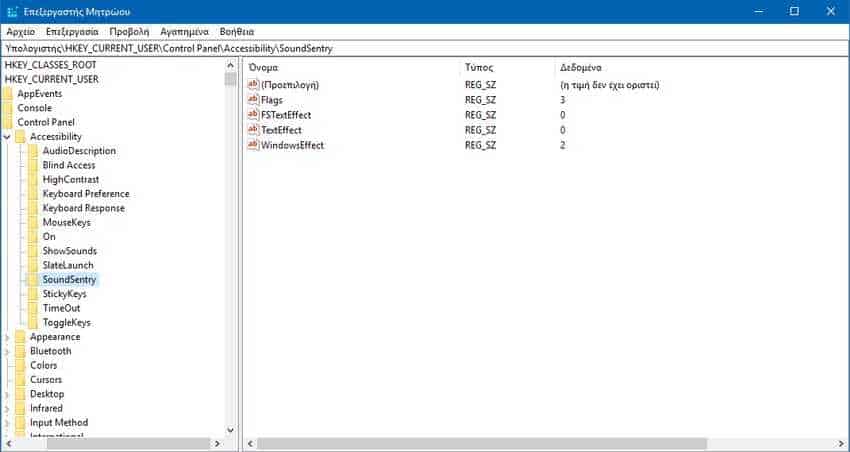Collapse the Accessibility tree node
The image size is (850, 452).
coord(8,136)
